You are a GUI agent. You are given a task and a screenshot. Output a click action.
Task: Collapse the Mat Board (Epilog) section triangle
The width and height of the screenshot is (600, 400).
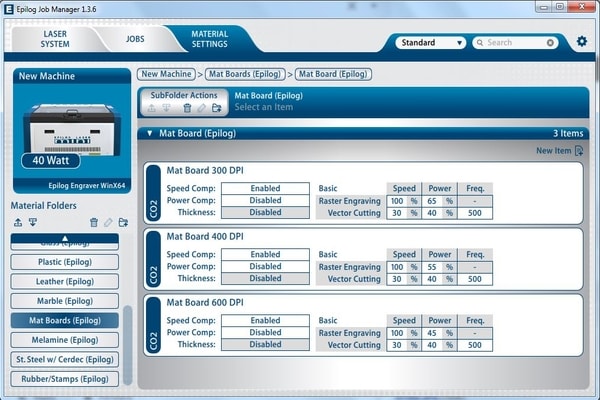[150, 133]
